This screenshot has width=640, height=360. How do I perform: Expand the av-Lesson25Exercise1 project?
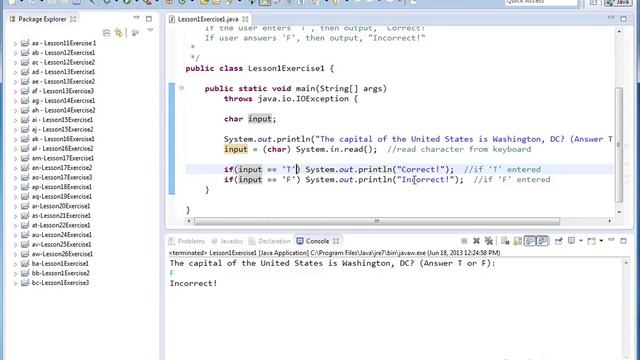[16, 245]
